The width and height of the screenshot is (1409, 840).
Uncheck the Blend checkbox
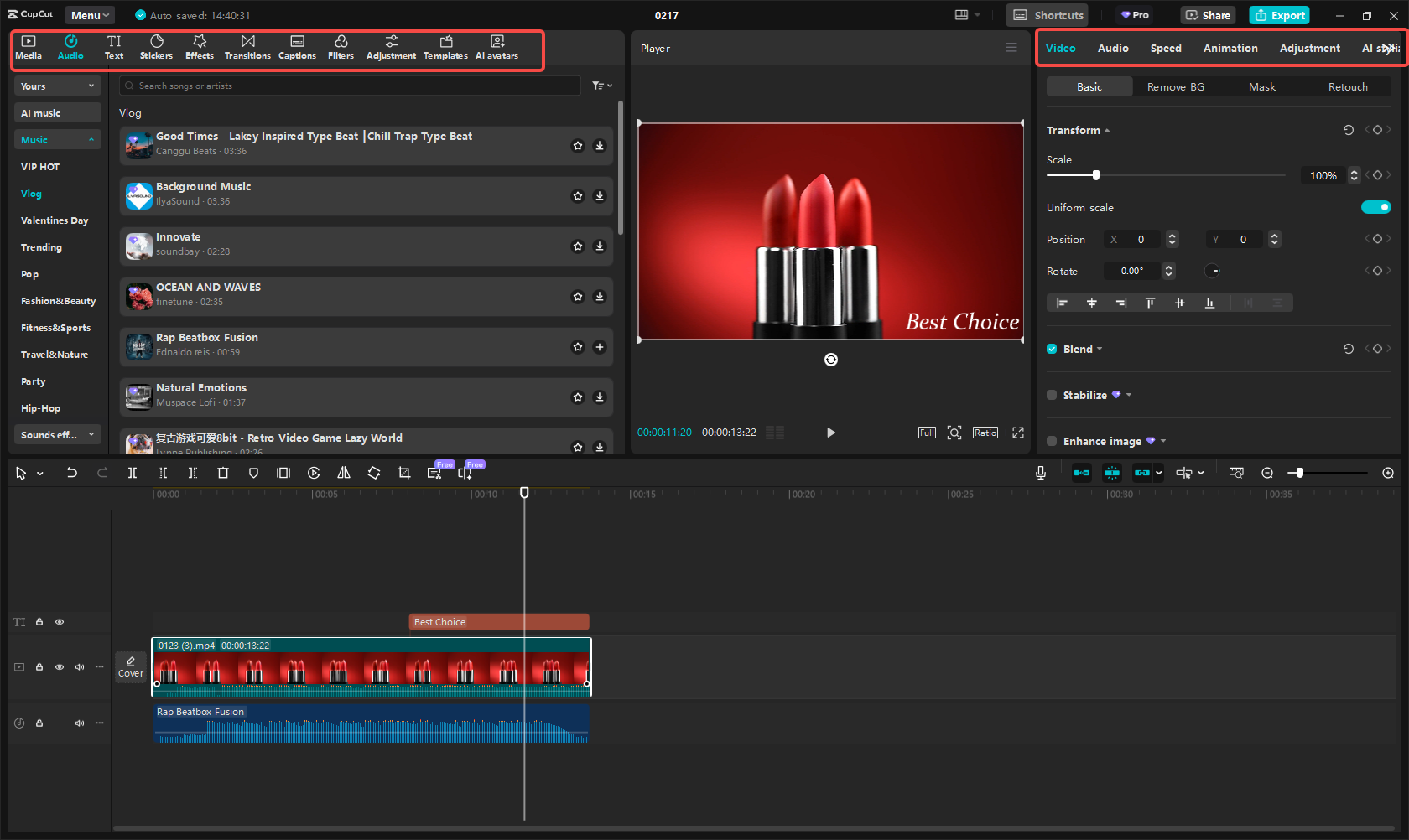1052,349
